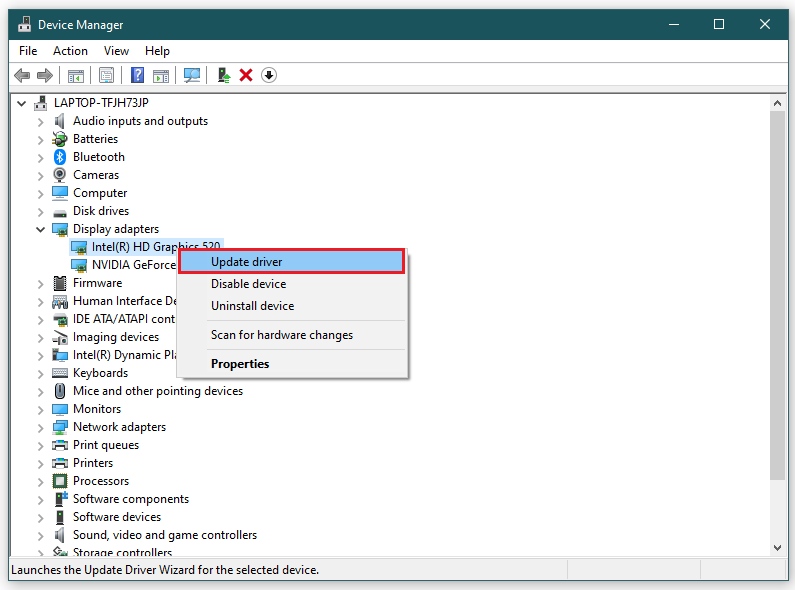Open the File menu
The image size is (795, 590).
coord(28,51)
